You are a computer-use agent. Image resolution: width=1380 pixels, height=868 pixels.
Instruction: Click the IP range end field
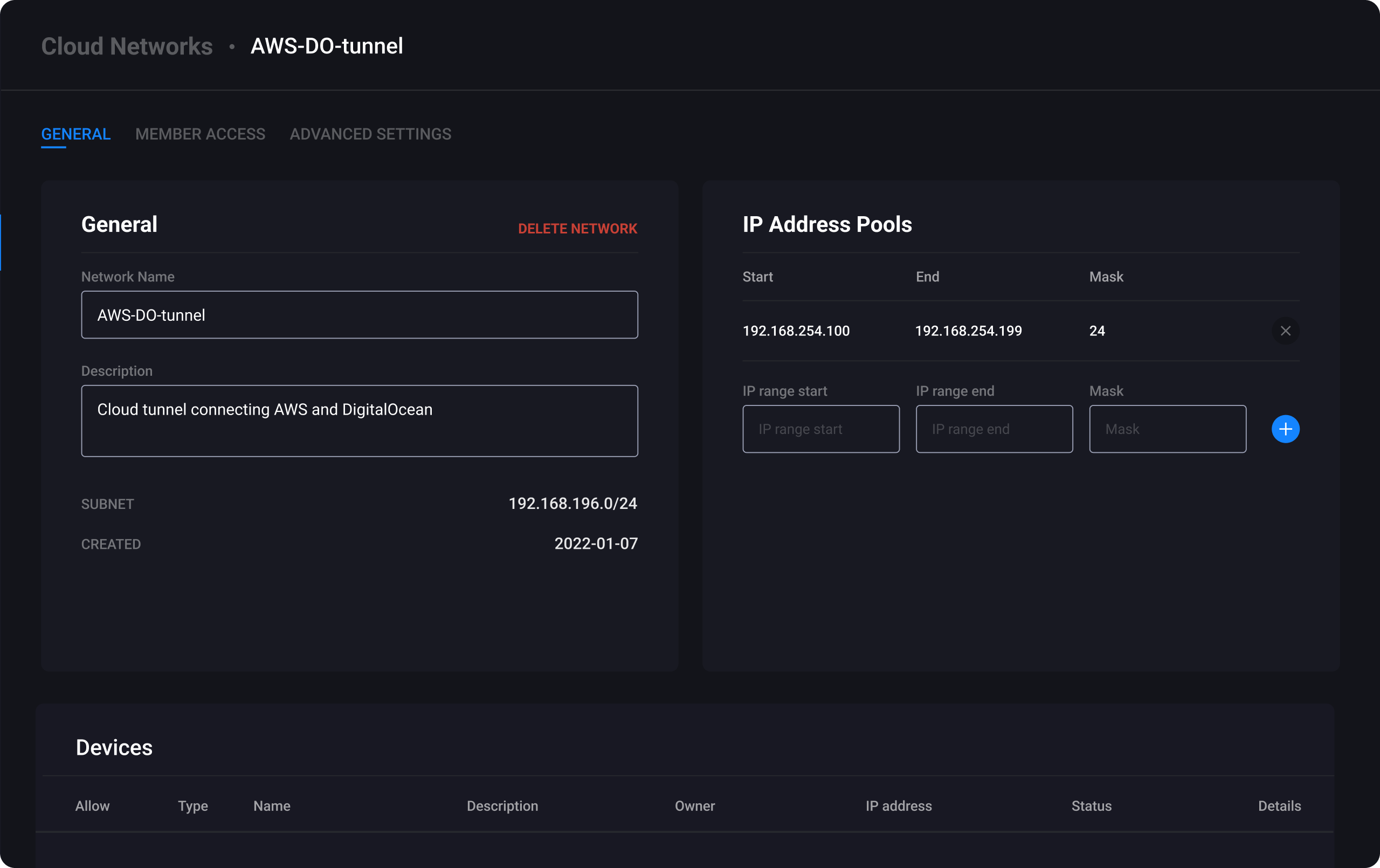[993, 429]
